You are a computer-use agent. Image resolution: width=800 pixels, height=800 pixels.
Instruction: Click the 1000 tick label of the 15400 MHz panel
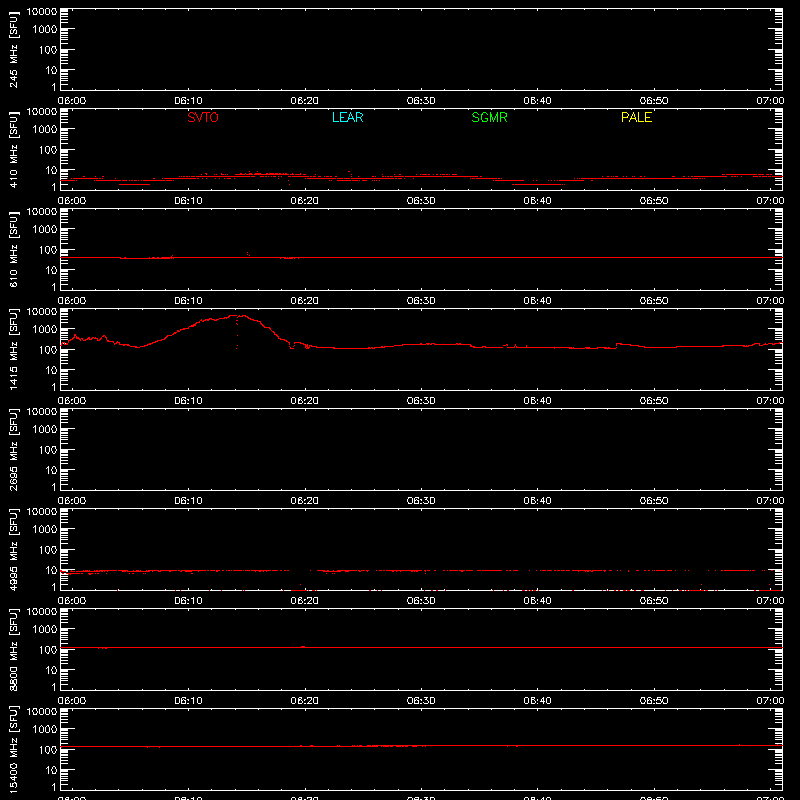(45, 730)
